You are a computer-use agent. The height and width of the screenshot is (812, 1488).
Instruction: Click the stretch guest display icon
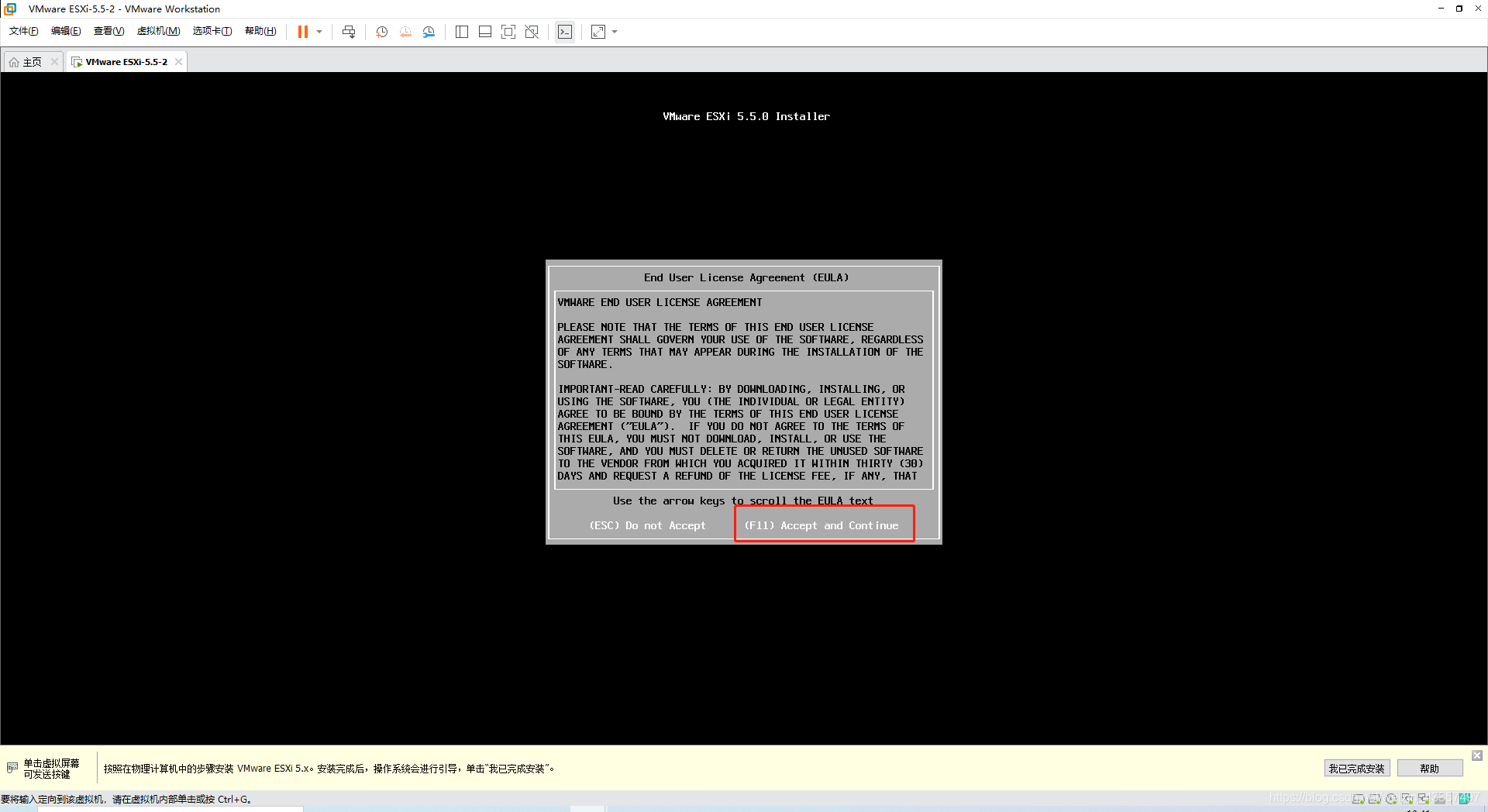[x=598, y=32]
